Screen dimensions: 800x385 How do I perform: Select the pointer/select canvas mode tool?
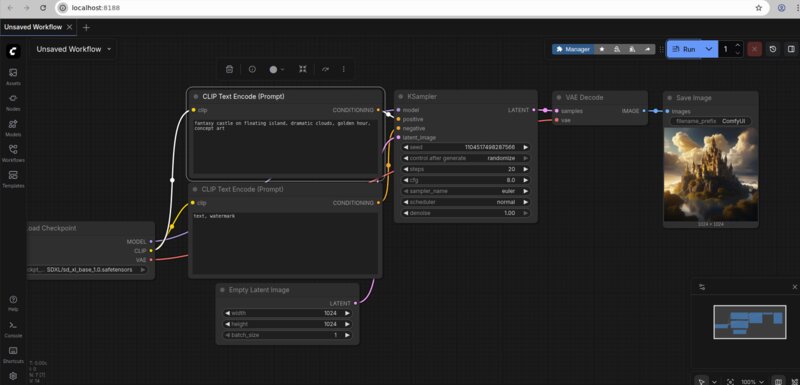pyautogui.click(x=702, y=381)
